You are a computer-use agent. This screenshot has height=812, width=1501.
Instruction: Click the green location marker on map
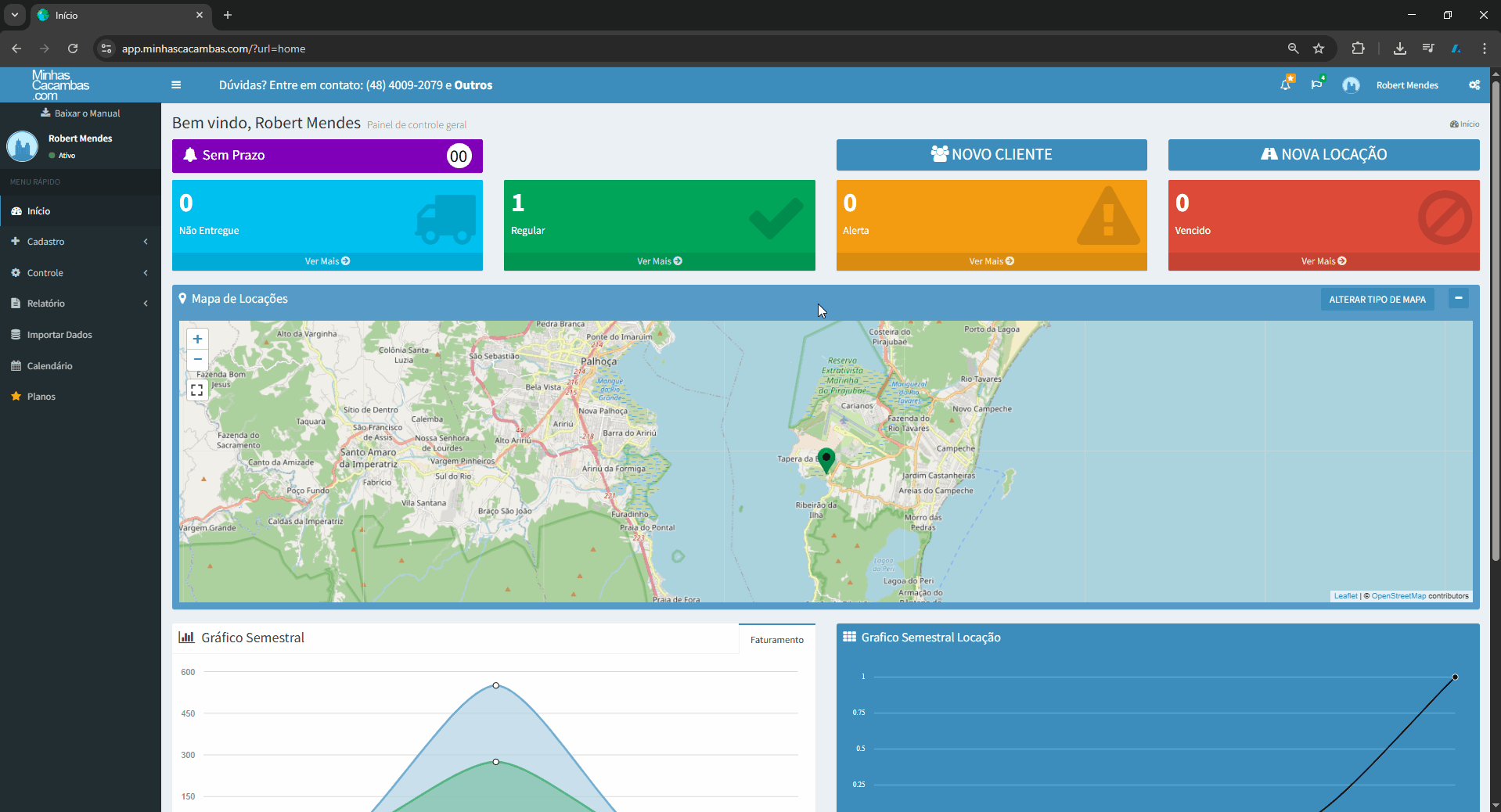pos(826,460)
